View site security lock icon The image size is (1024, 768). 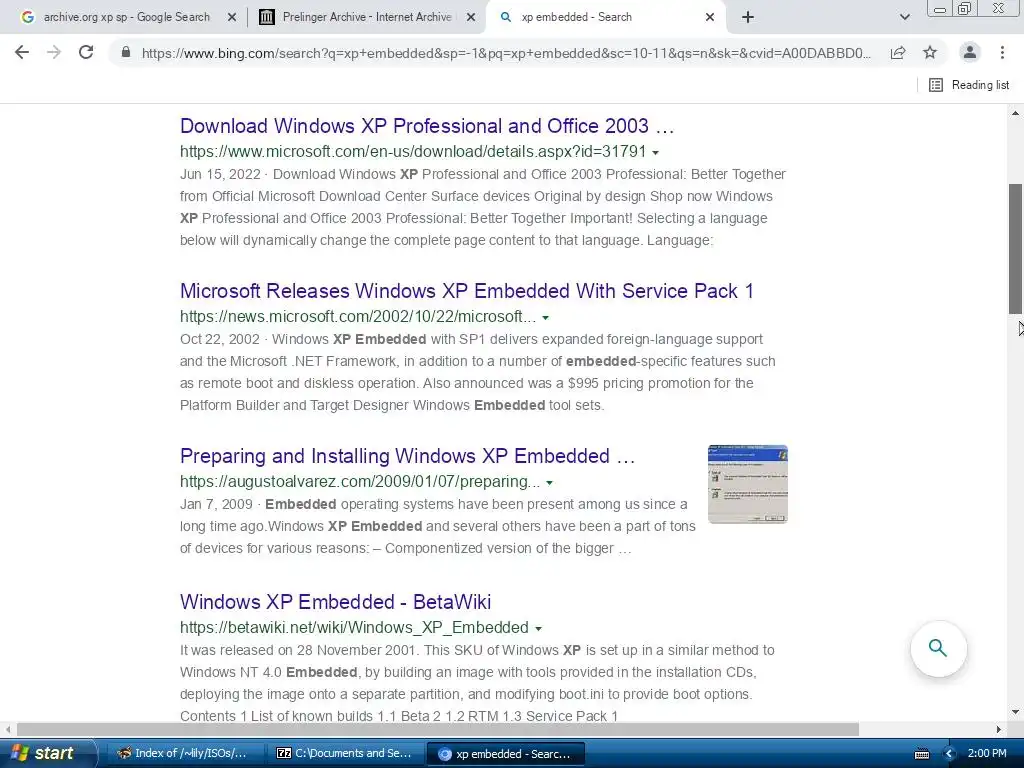[x=126, y=52]
